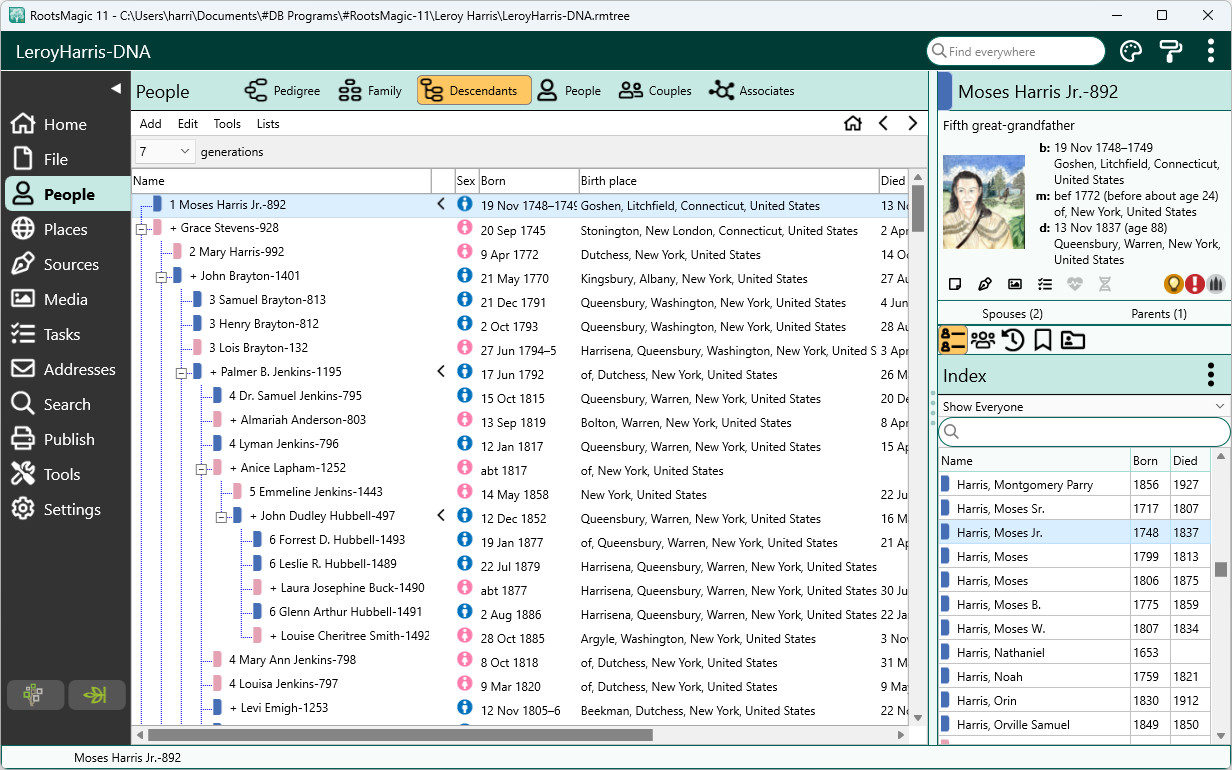Collapse the John Brayton-1401 tree branch
The width and height of the screenshot is (1232, 770).
(x=163, y=277)
